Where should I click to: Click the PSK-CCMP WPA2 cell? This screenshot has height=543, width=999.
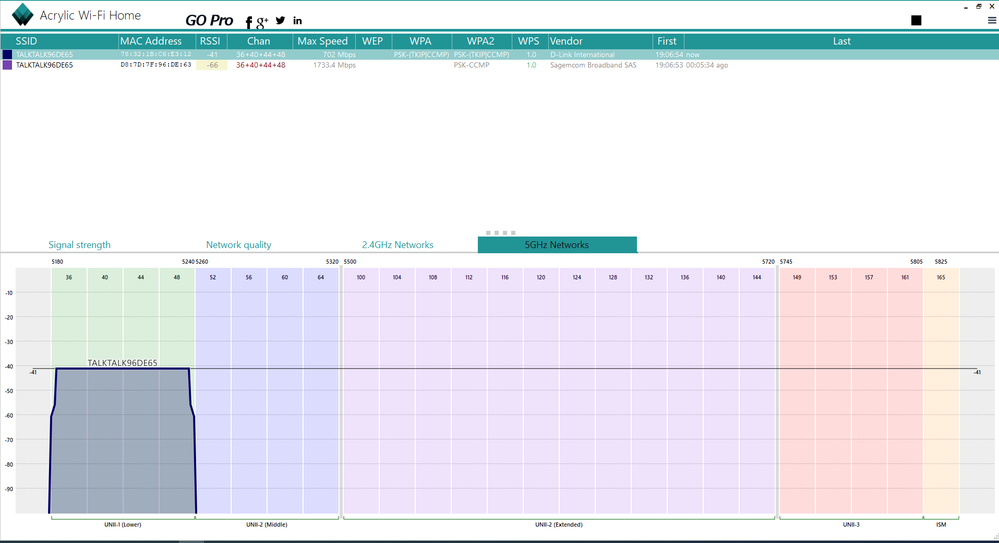click(471, 65)
